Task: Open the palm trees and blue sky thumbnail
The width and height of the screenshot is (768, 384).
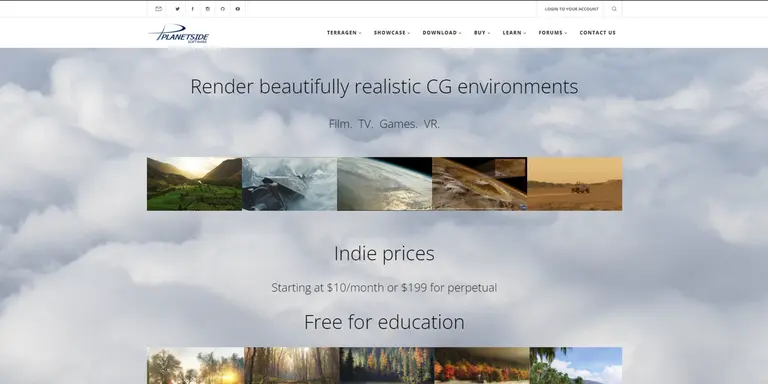Action: 576,365
